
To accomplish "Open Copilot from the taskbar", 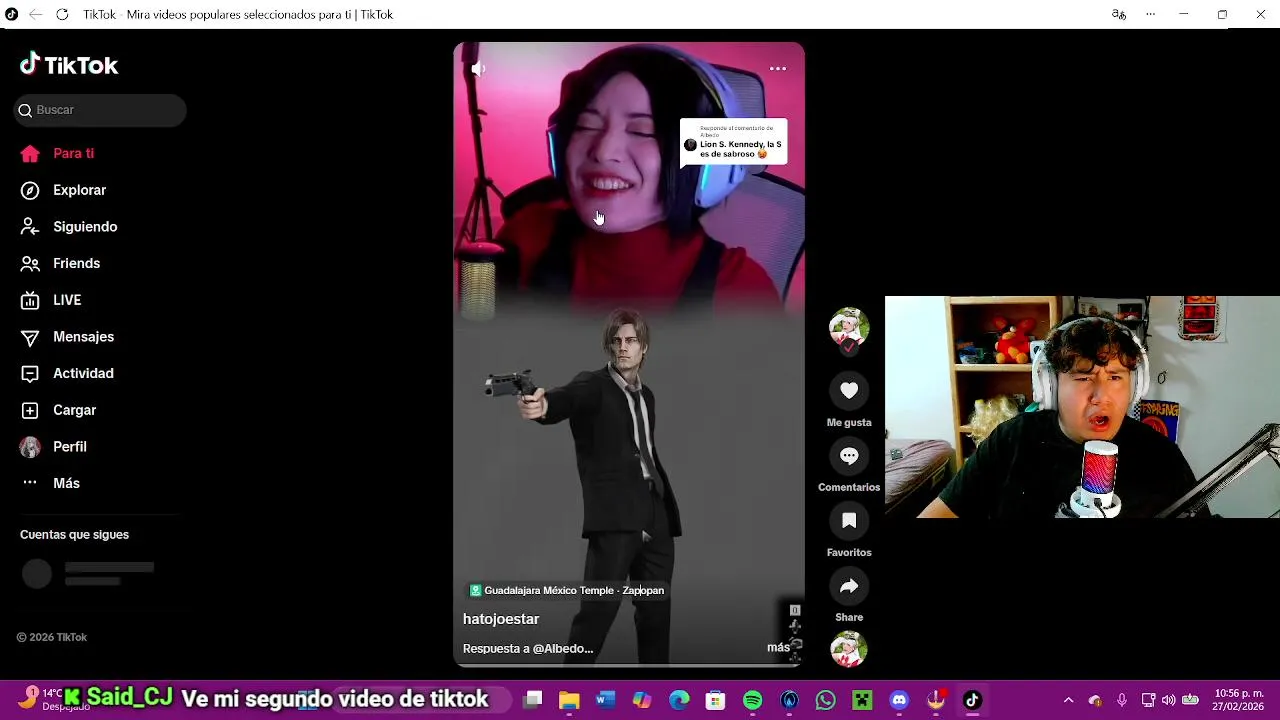I will tap(642, 700).
